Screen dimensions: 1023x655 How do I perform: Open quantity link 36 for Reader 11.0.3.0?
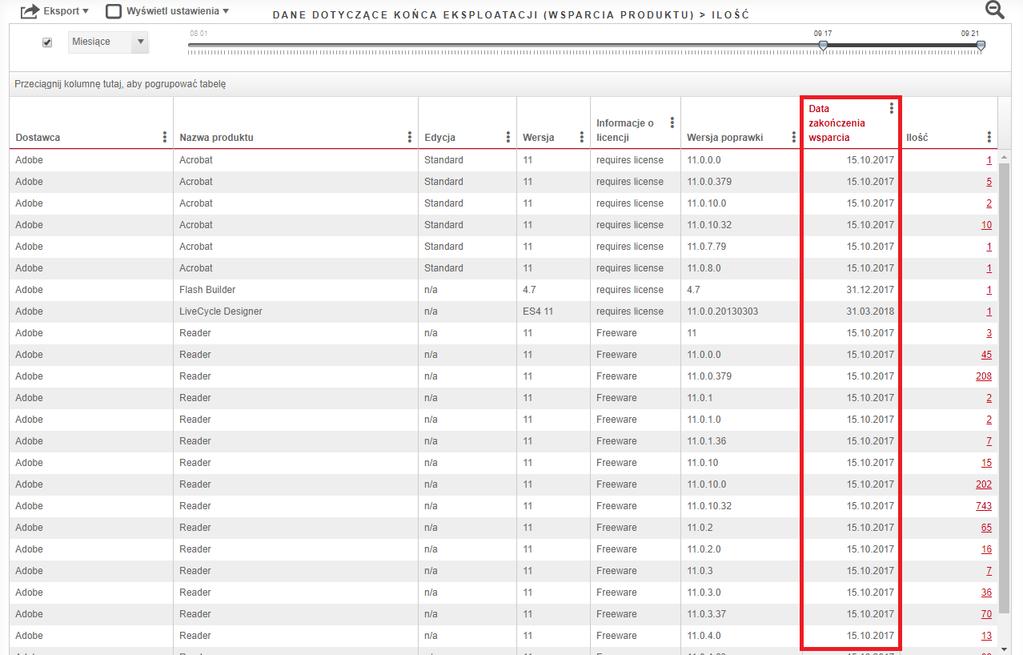coord(986,592)
